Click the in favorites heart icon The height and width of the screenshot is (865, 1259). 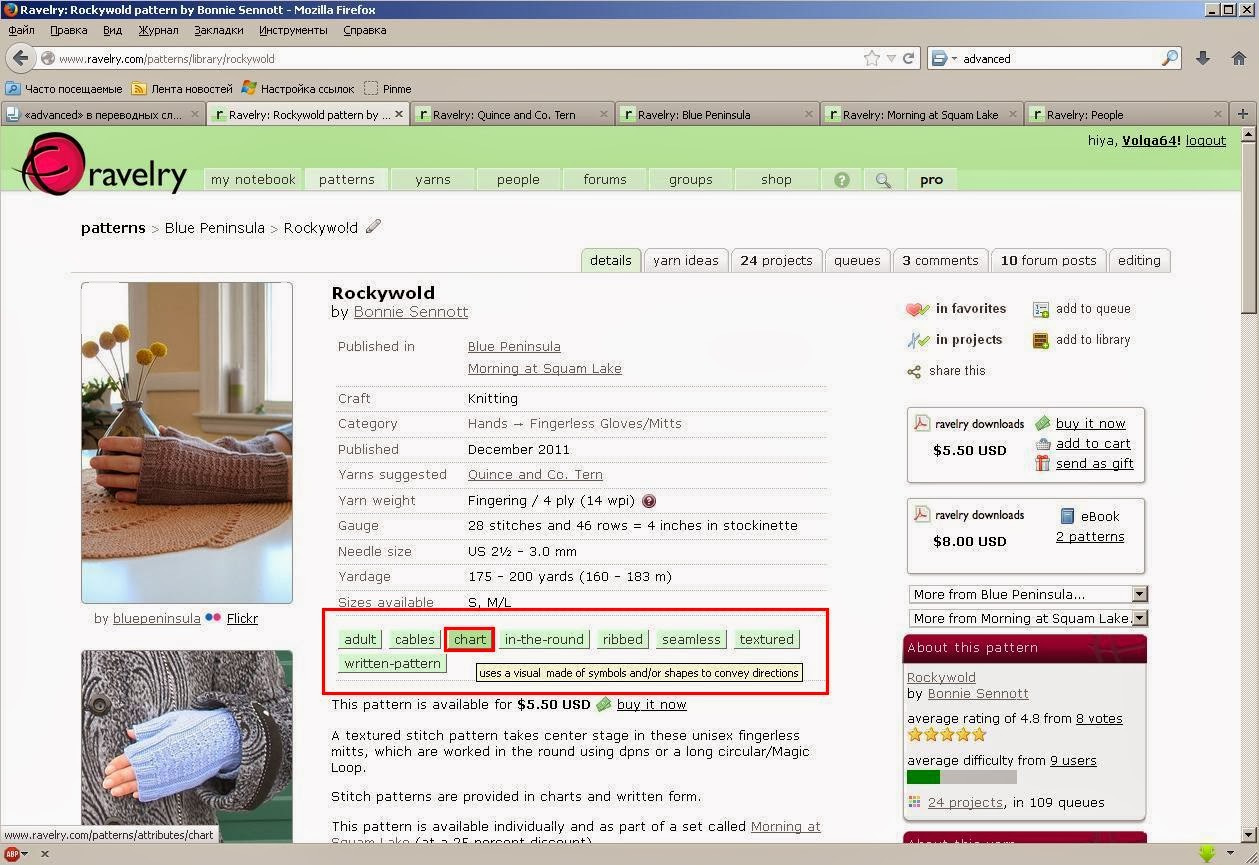click(917, 309)
